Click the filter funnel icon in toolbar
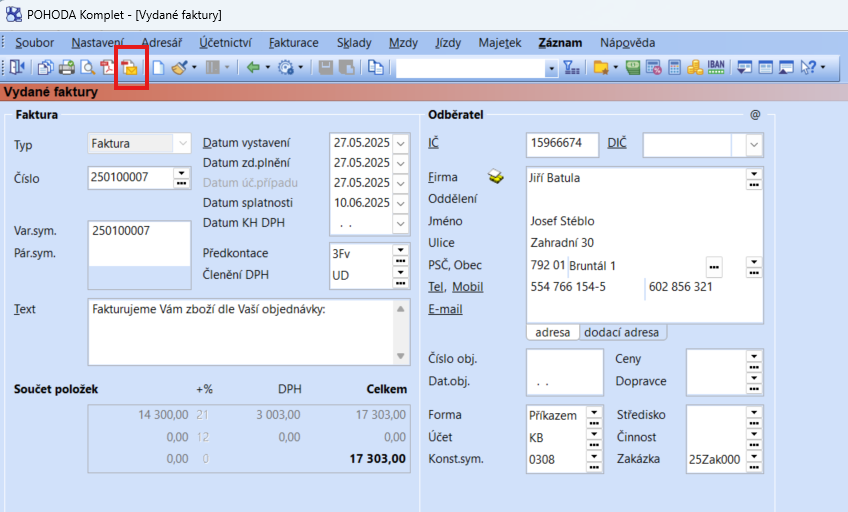This screenshot has width=848, height=512. pos(571,68)
